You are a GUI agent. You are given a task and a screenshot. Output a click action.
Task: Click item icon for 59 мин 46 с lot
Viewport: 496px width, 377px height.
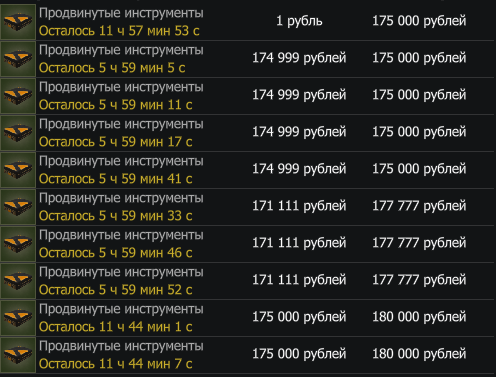tap(18, 244)
